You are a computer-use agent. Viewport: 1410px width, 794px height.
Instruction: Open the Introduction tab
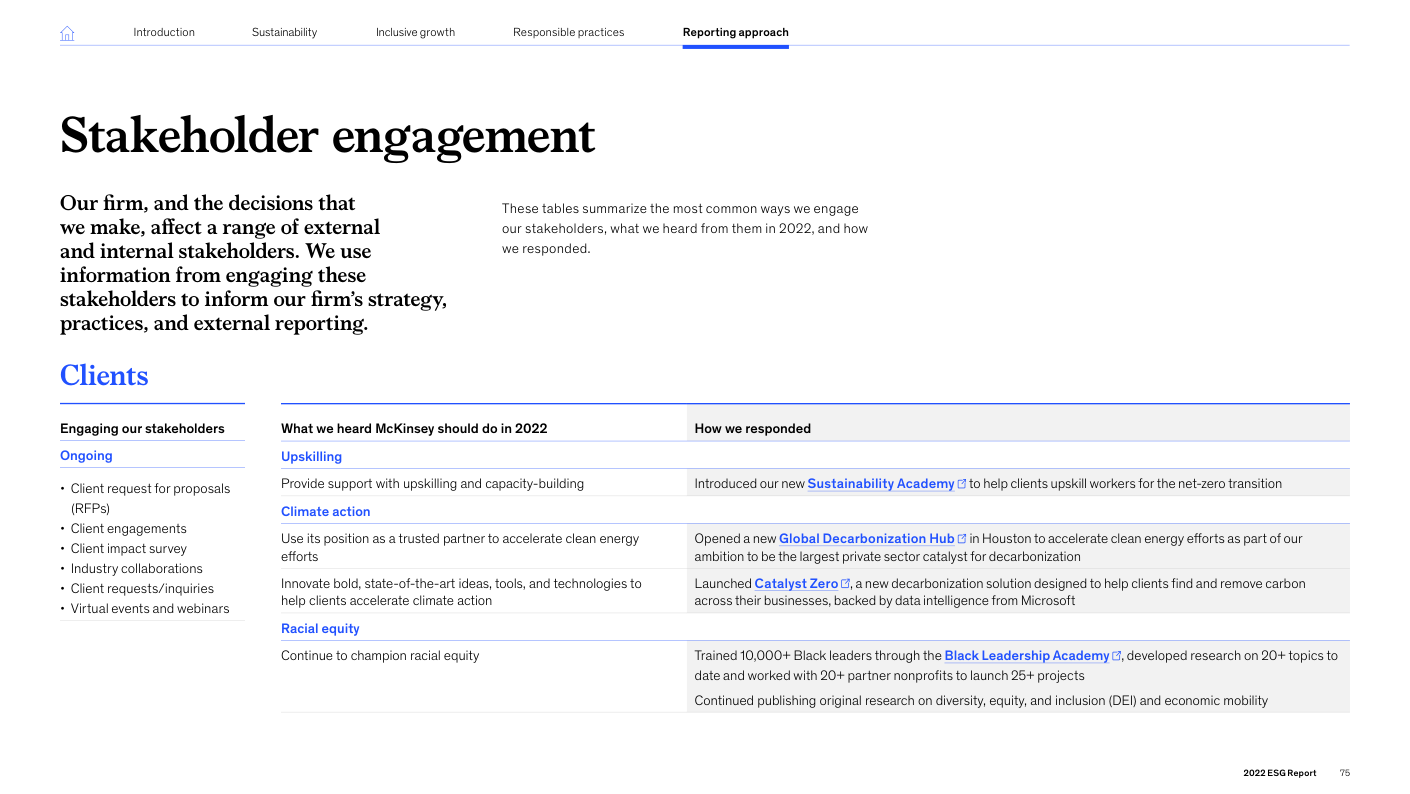point(164,32)
